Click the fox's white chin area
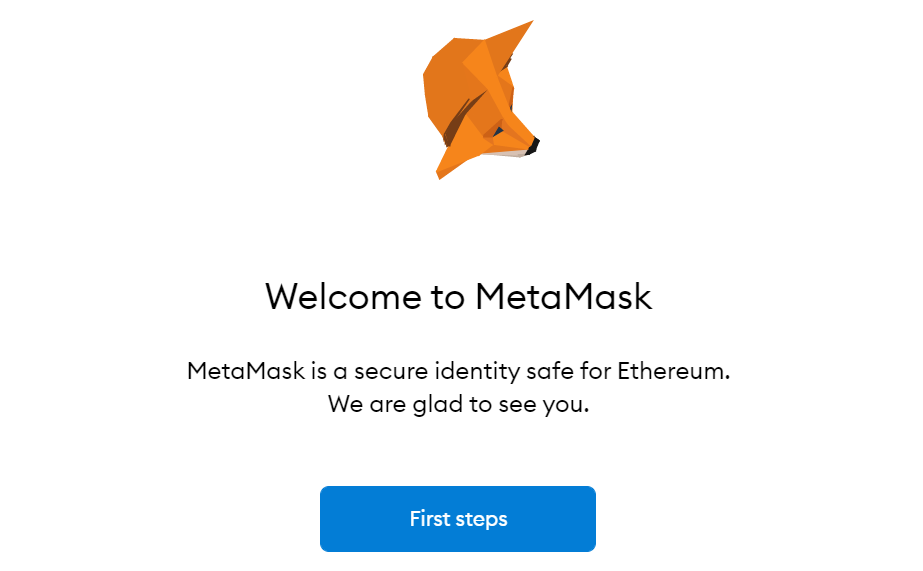 click(511, 154)
